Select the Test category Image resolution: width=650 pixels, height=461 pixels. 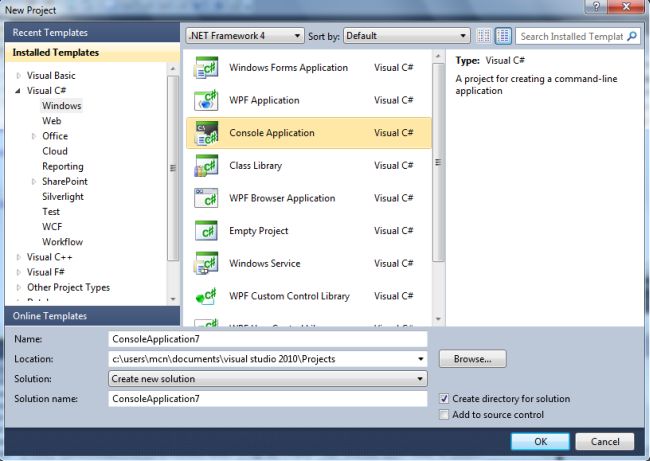tap(51, 212)
